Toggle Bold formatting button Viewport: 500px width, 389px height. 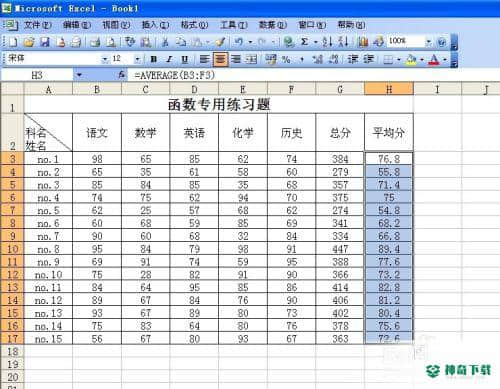point(153,60)
